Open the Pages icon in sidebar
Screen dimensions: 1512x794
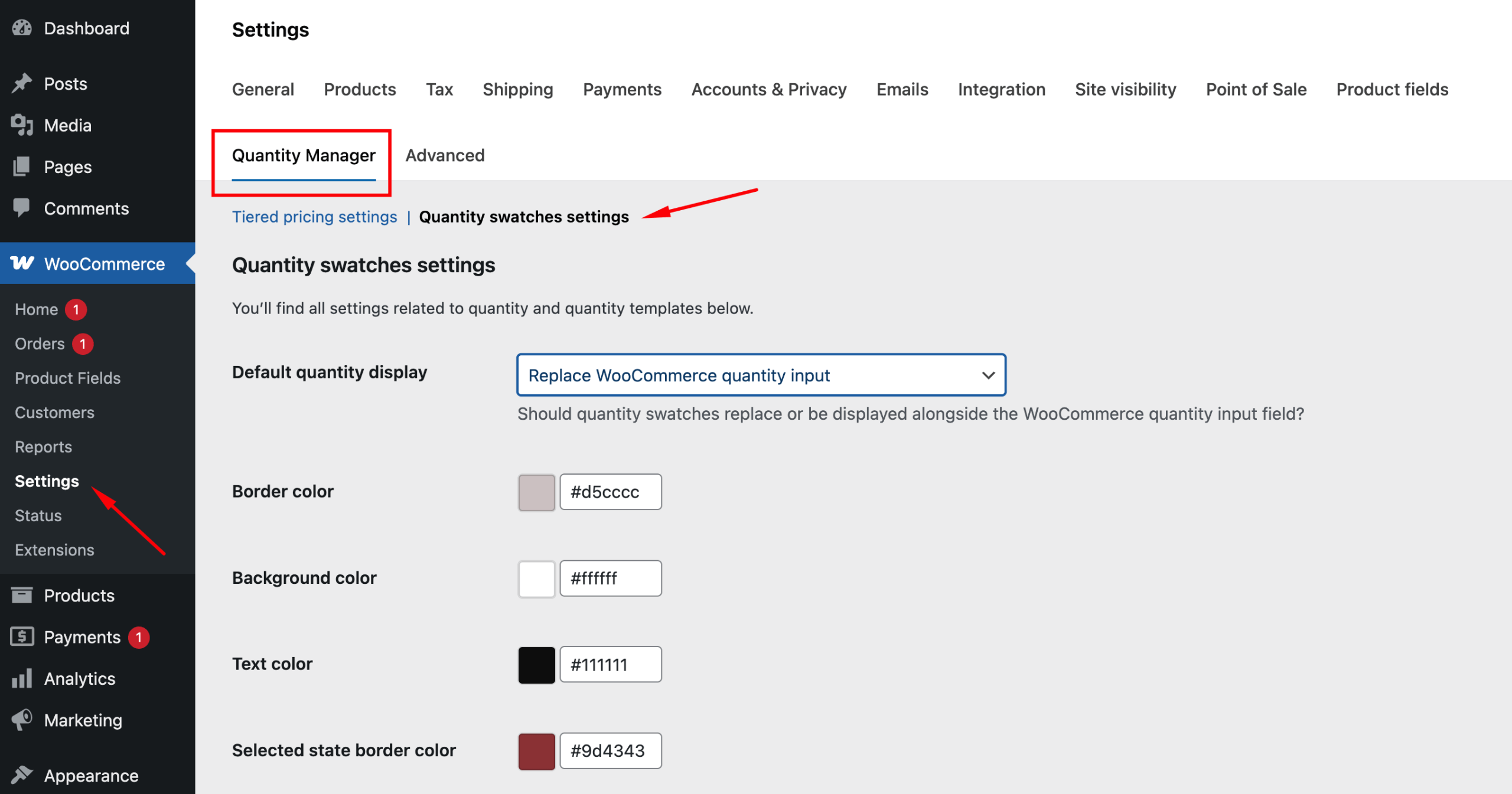tap(22, 166)
